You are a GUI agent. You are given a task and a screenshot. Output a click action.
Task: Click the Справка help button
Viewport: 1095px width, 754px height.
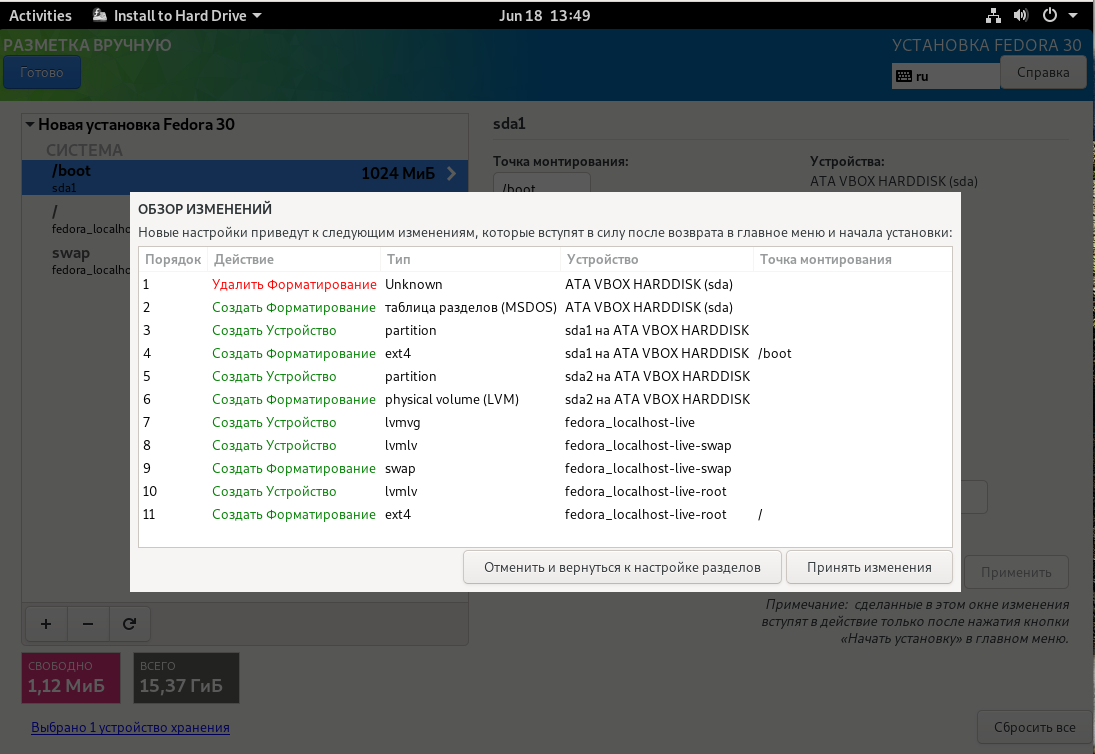(1043, 72)
